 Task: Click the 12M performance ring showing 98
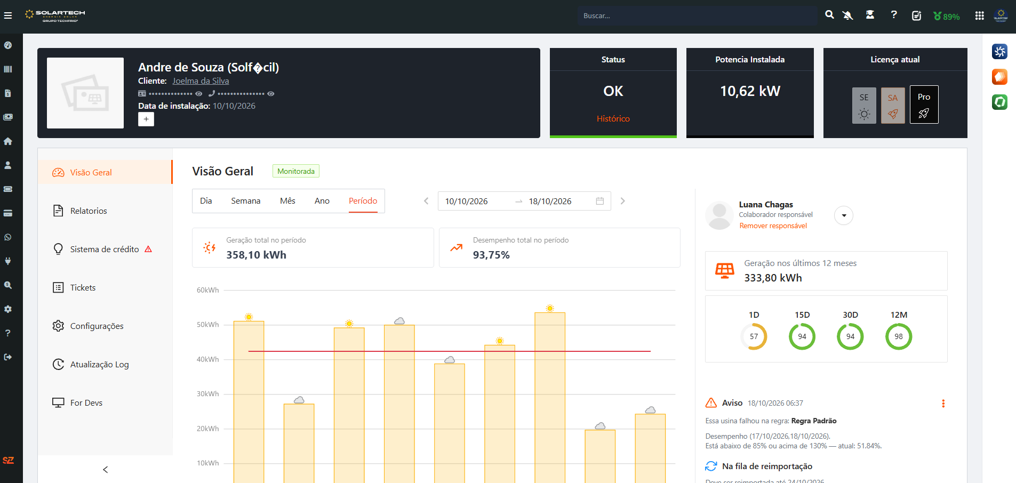(899, 337)
